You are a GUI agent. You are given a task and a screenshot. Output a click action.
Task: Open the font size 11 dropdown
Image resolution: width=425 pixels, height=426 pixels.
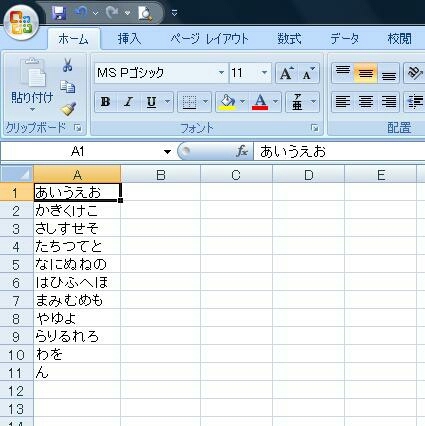tap(264, 73)
